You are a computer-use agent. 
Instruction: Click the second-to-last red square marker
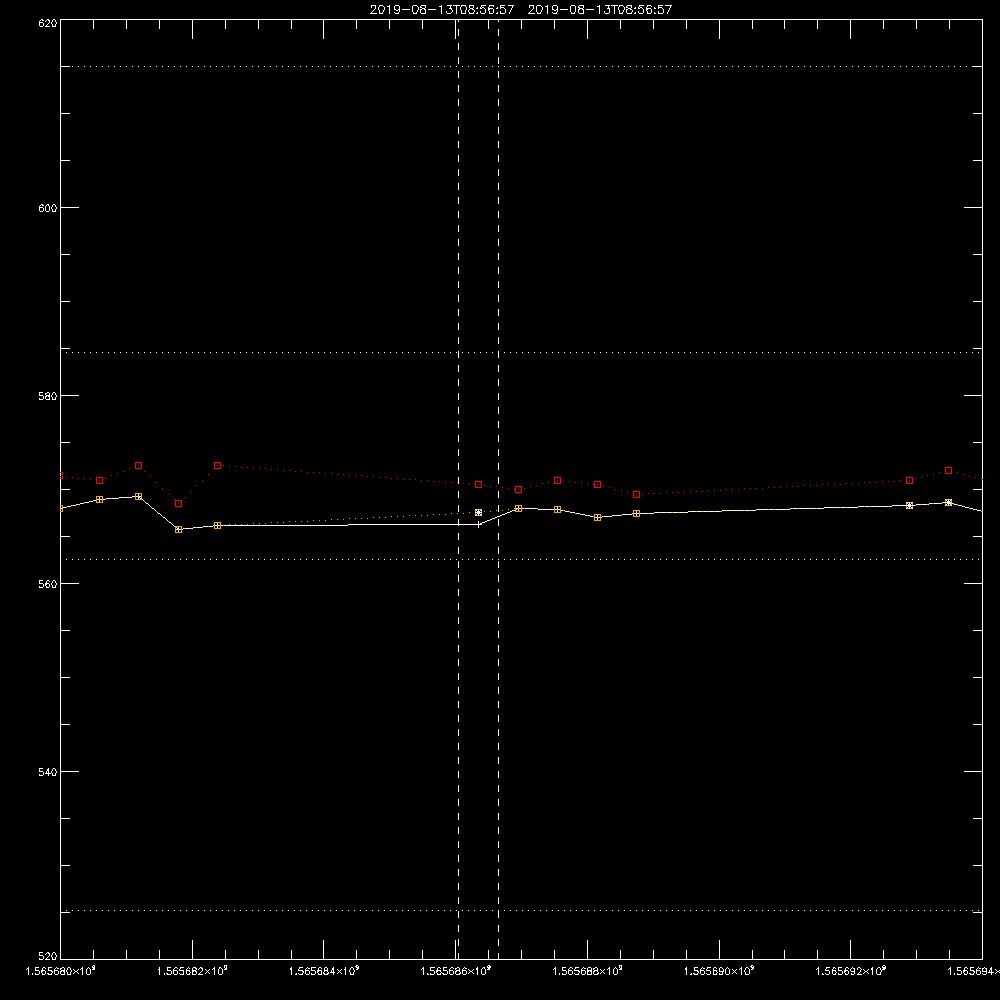point(909,480)
